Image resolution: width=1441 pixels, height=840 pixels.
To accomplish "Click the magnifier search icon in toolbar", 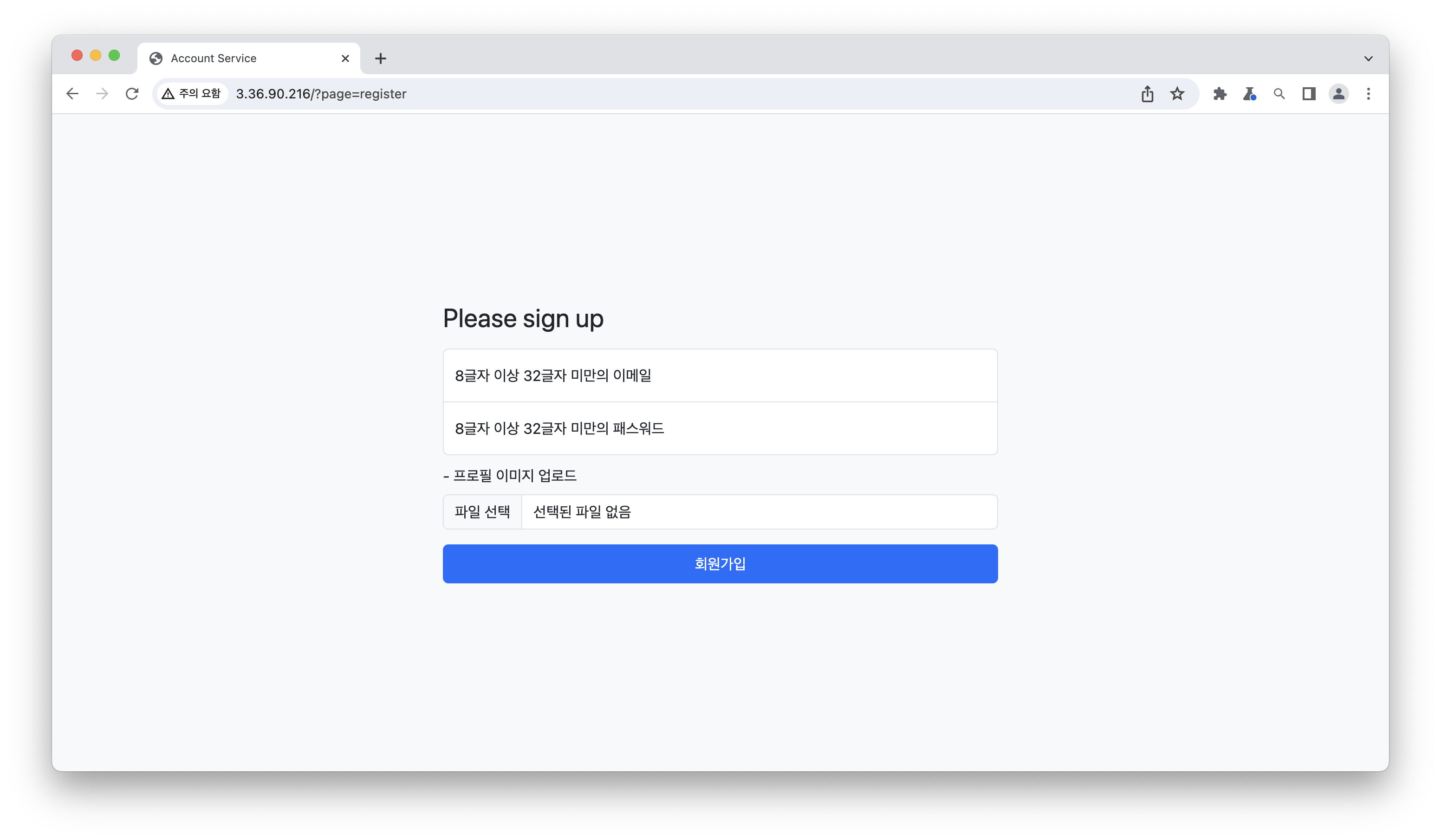I will [1279, 94].
